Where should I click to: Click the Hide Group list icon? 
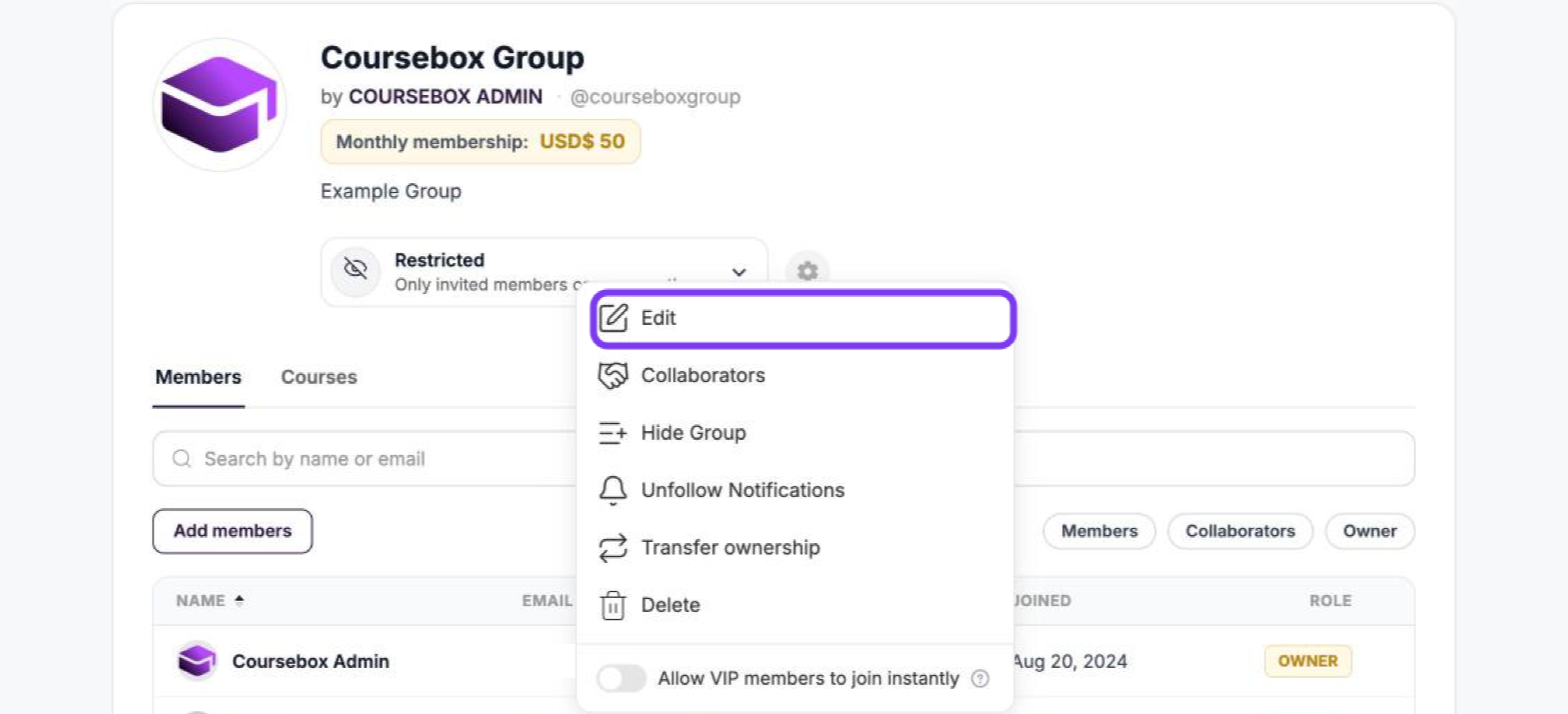click(613, 433)
